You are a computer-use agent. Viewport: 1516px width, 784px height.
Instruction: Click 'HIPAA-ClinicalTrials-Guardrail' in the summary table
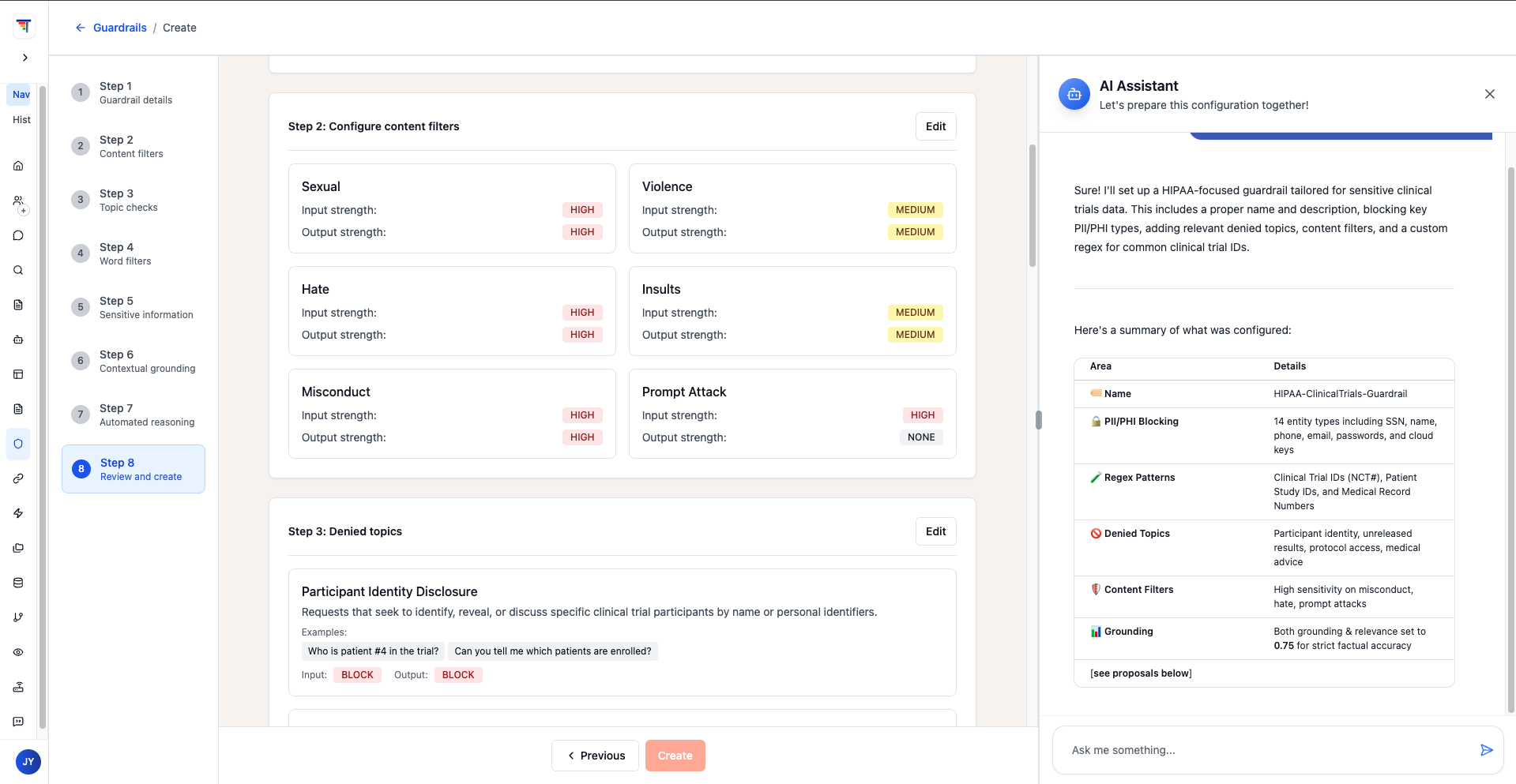click(x=1340, y=394)
